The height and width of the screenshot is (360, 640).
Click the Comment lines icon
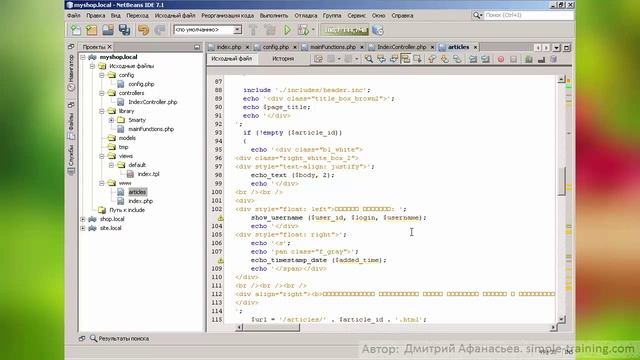pyautogui.click(x=529, y=59)
